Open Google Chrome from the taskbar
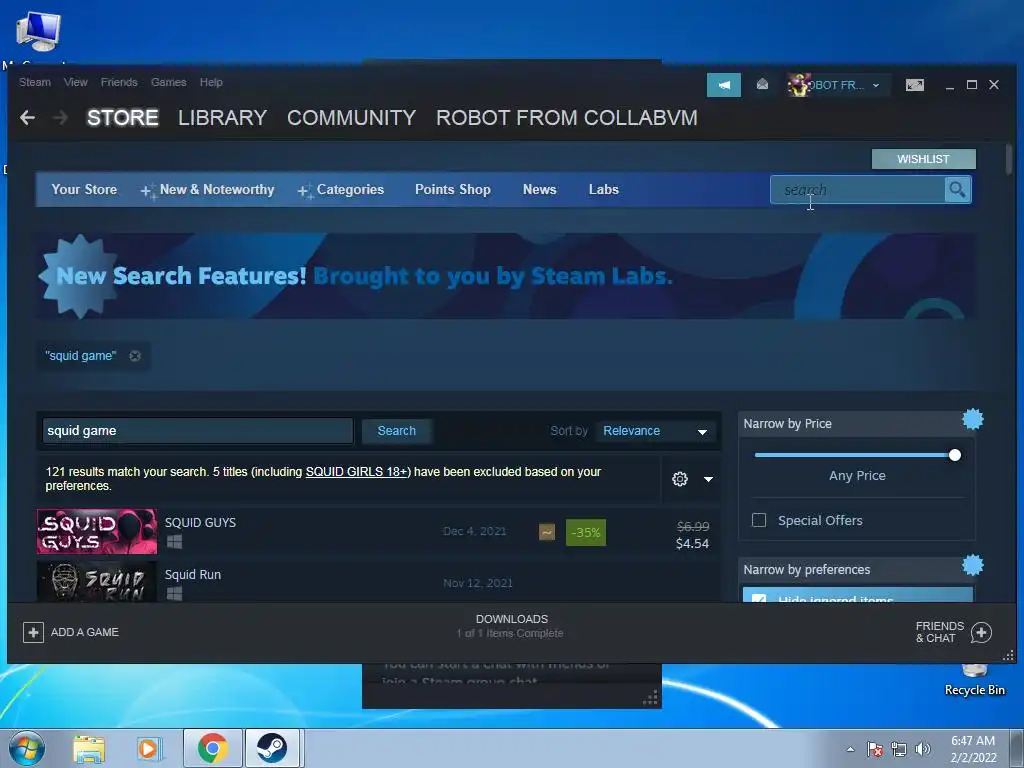1024x768 pixels. tap(212, 748)
